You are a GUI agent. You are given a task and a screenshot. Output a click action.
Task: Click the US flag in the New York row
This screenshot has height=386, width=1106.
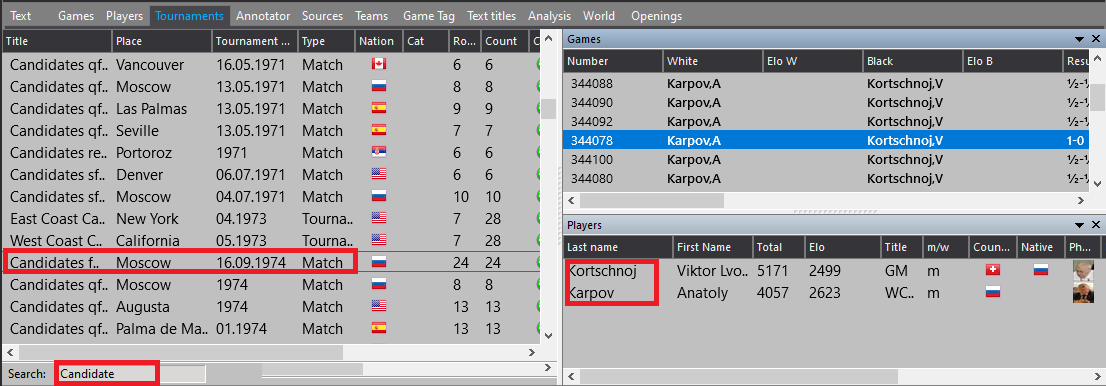pos(379,218)
